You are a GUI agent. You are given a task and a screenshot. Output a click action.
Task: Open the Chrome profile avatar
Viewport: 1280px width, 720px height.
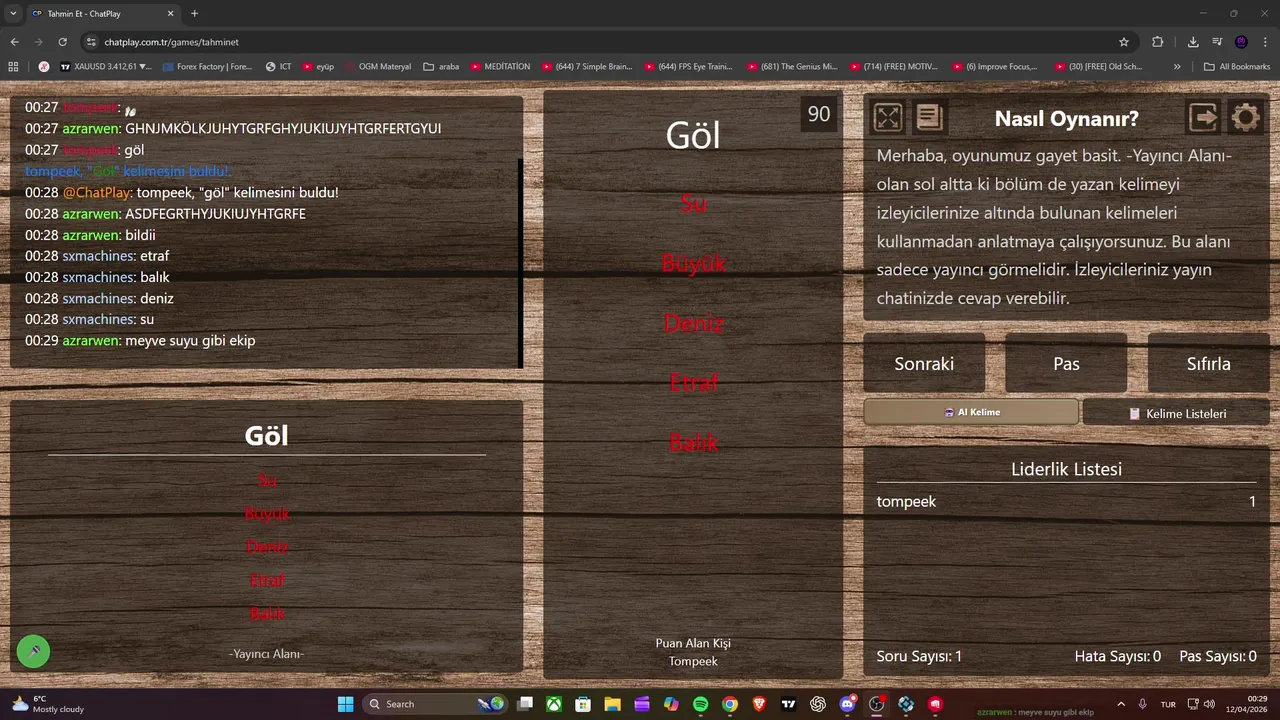(x=1241, y=42)
